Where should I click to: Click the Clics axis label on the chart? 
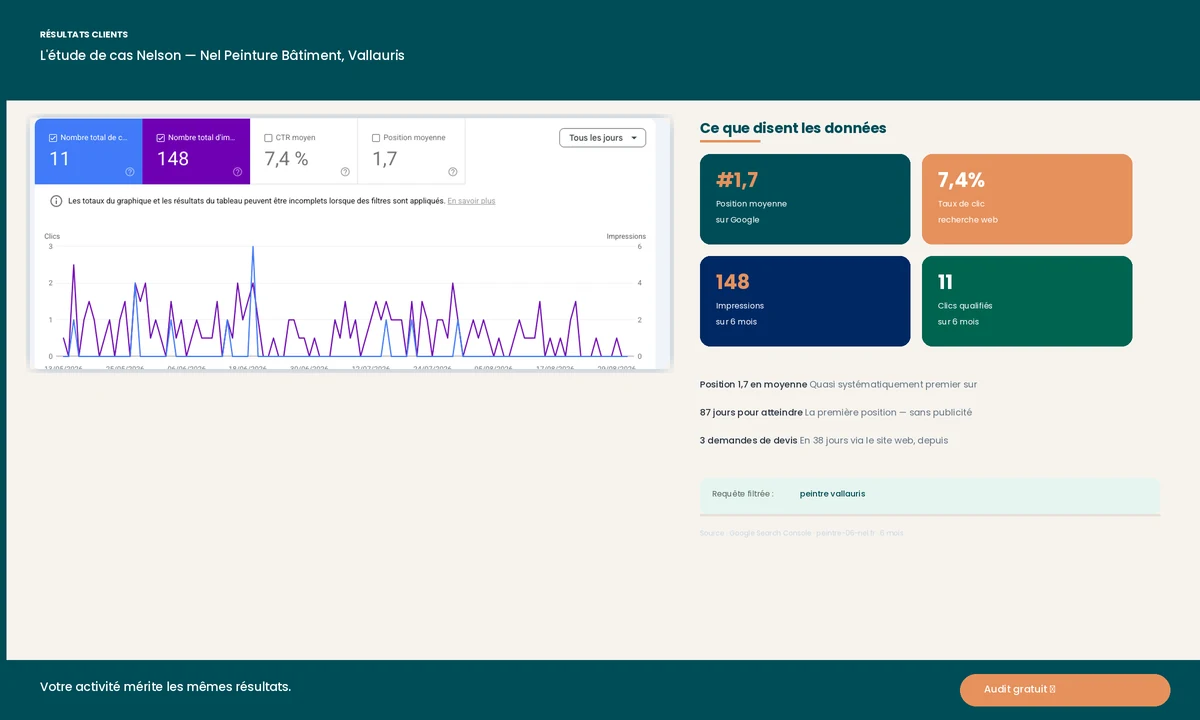[x=52, y=237]
